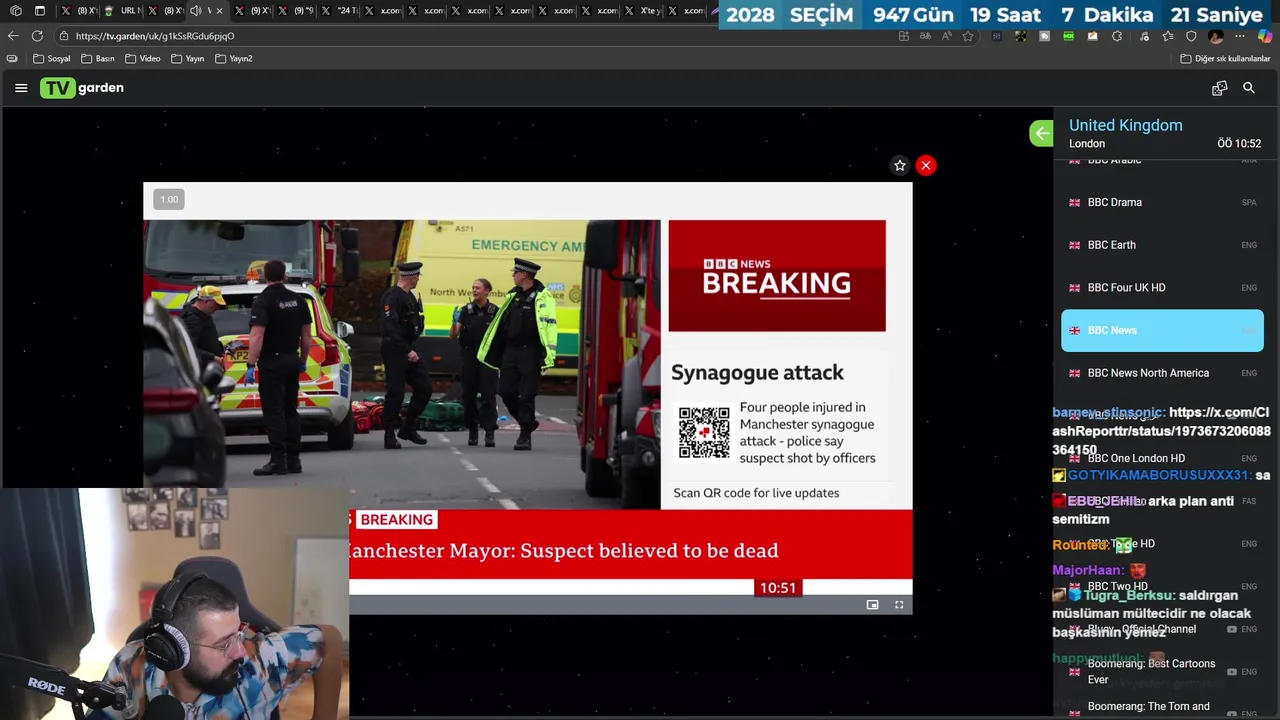Click the BBC News Breaking video frame
Image resolution: width=1280 pixels, height=720 pixels.
coord(528,398)
